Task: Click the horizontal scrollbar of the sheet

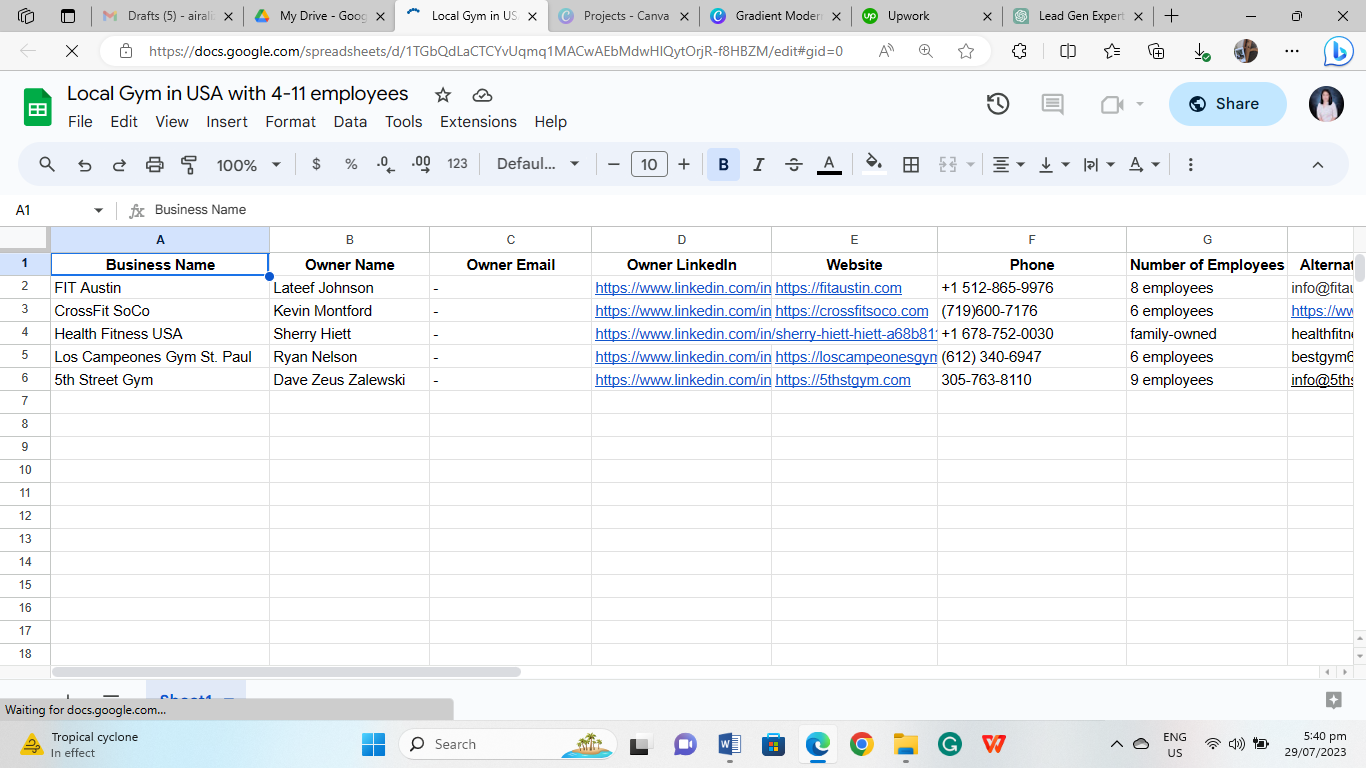Action: pos(286,672)
